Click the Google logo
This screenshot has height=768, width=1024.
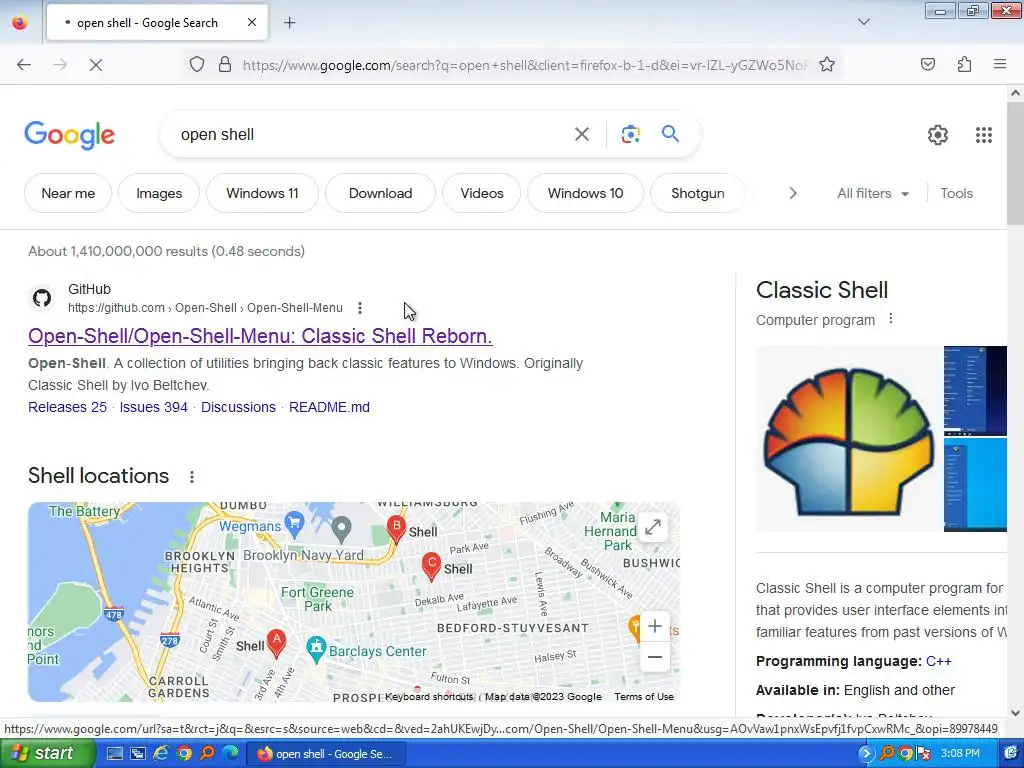[x=70, y=135]
